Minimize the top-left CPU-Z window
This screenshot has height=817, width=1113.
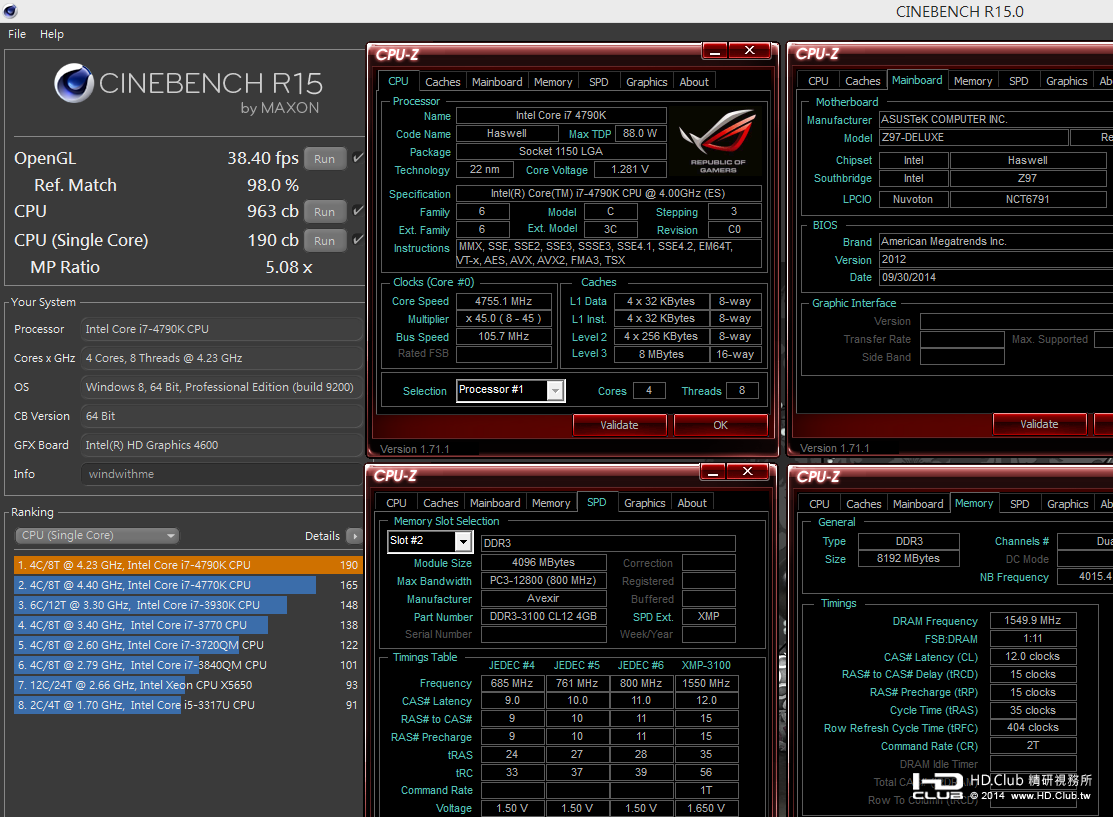pos(715,51)
